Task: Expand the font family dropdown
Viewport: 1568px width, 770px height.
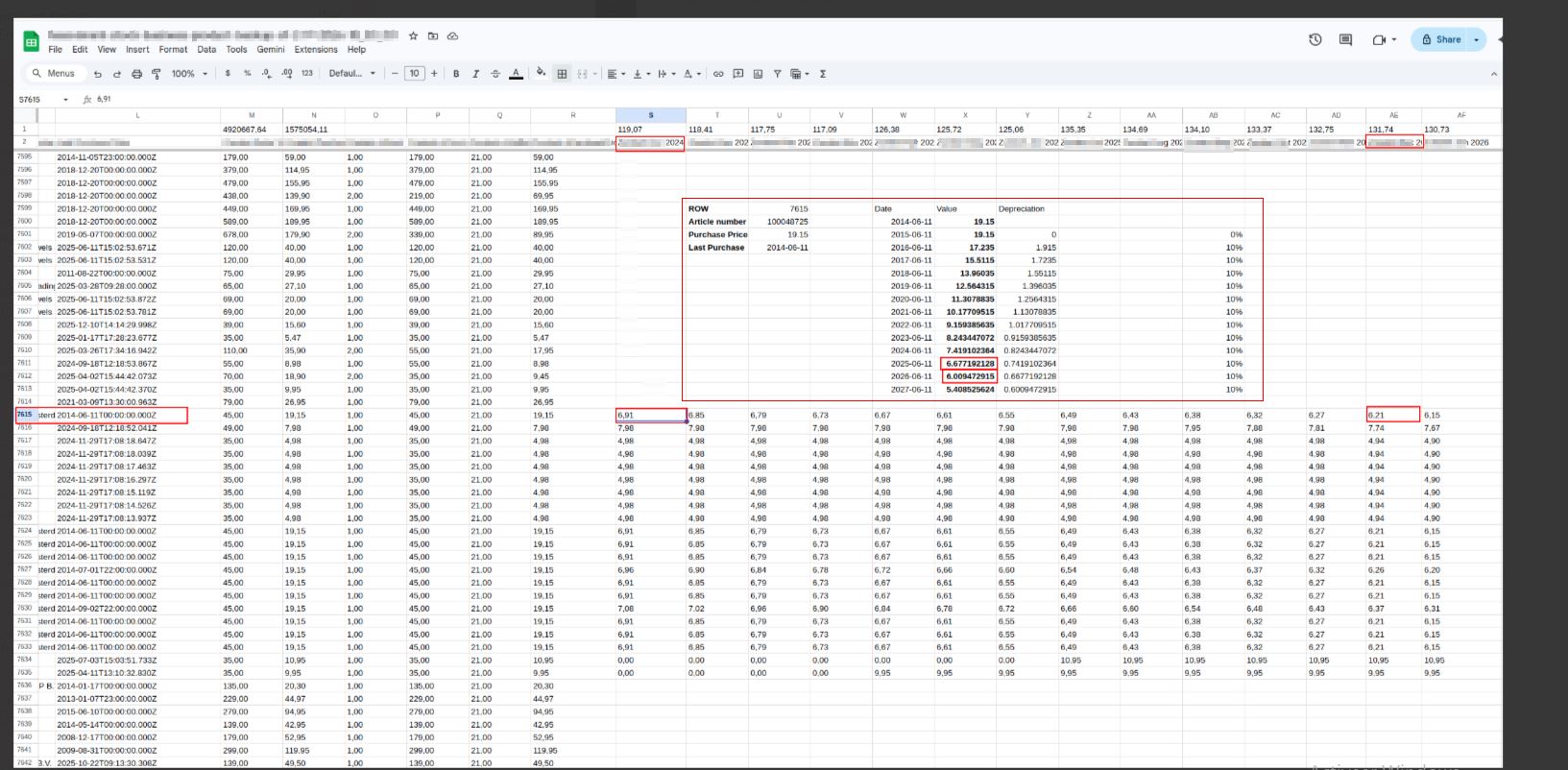Action: click(x=351, y=74)
